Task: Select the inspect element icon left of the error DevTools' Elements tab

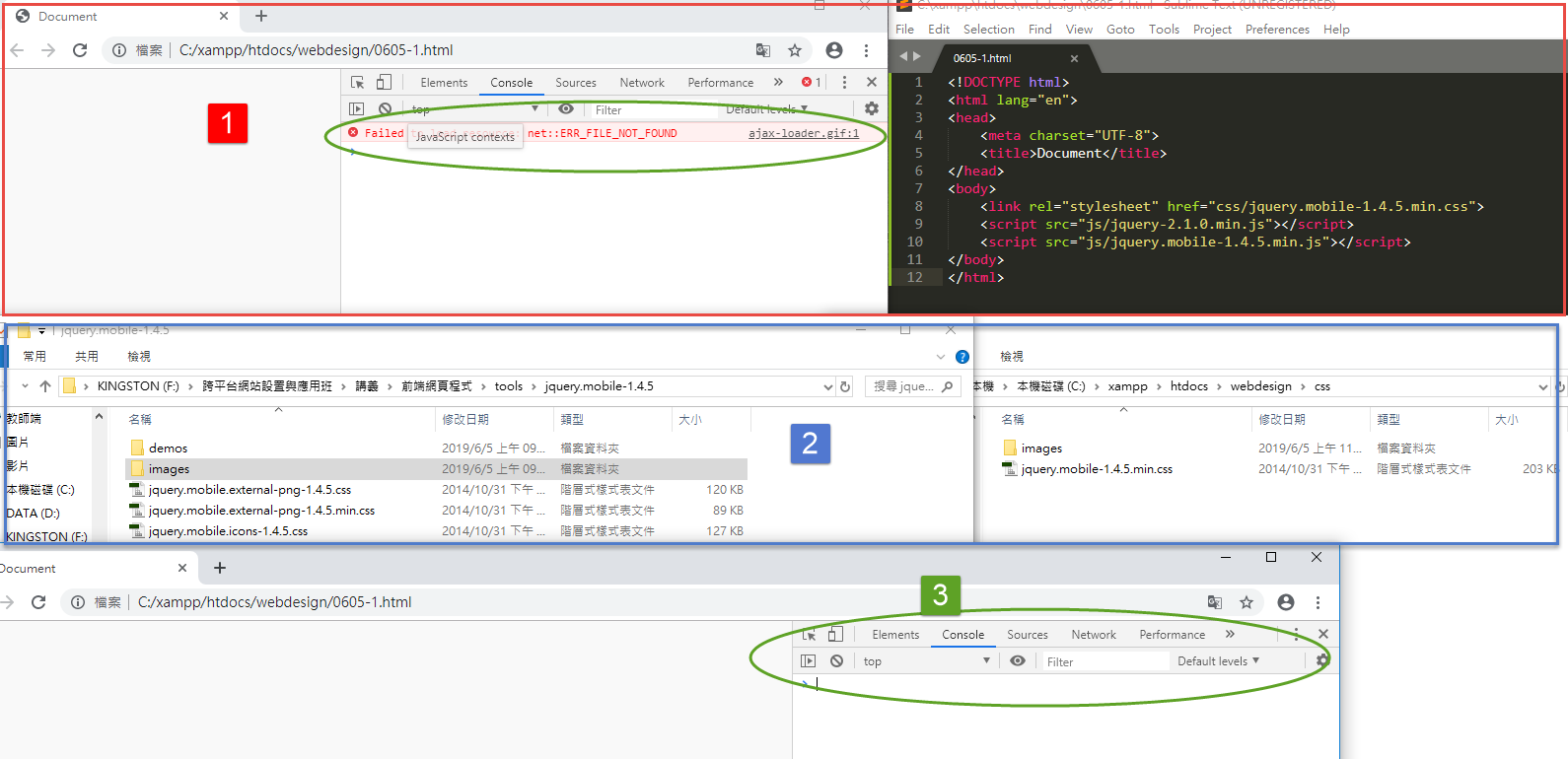Action: [x=357, y=83]
